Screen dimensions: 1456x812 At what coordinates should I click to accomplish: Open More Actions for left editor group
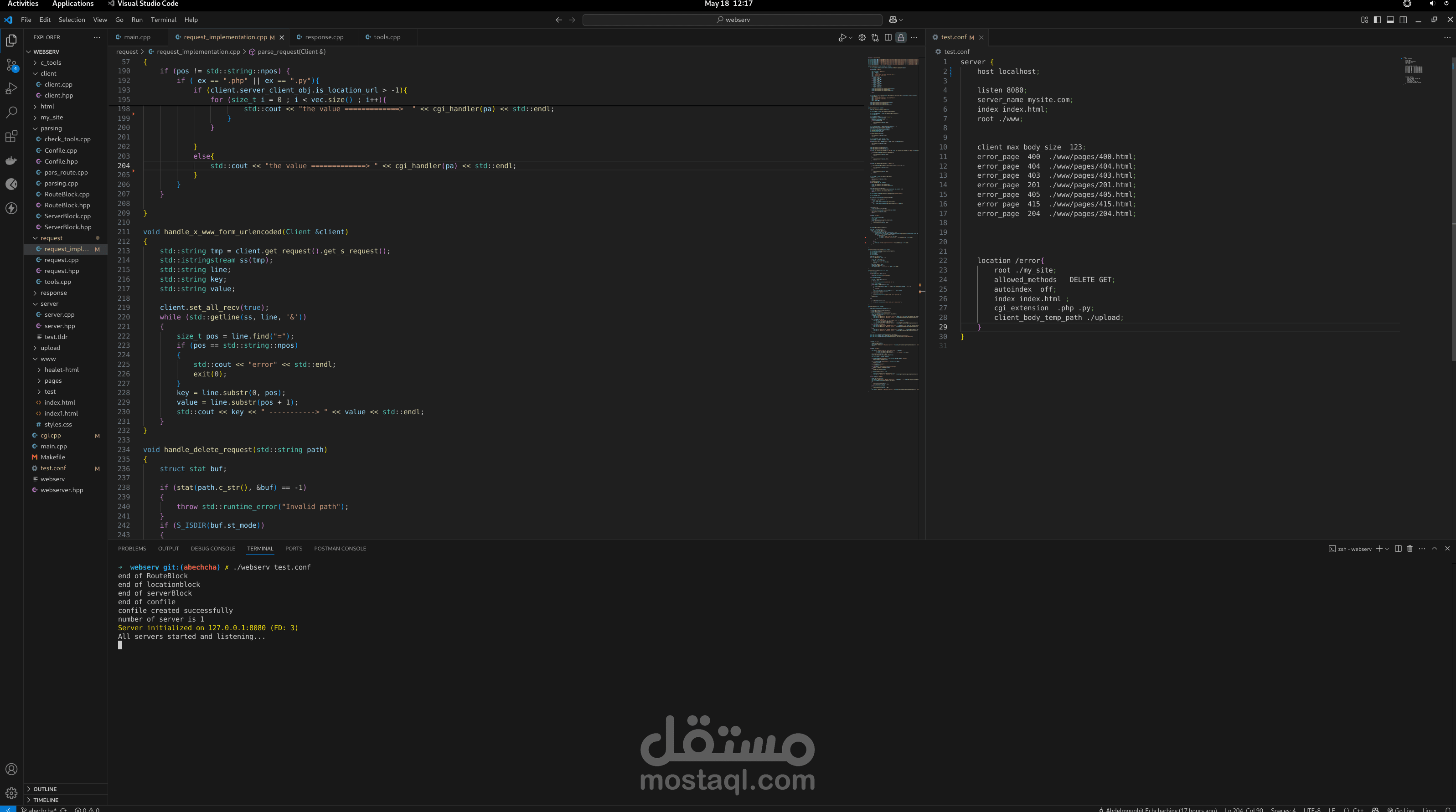tap(914, 37)
